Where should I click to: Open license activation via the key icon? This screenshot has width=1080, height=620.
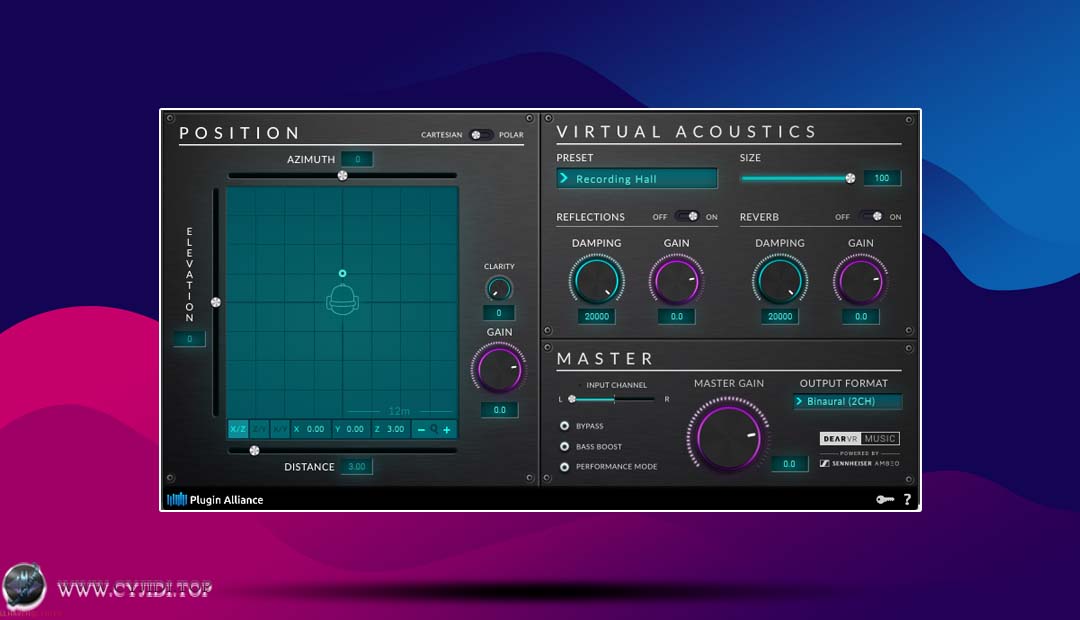[885, 499]
